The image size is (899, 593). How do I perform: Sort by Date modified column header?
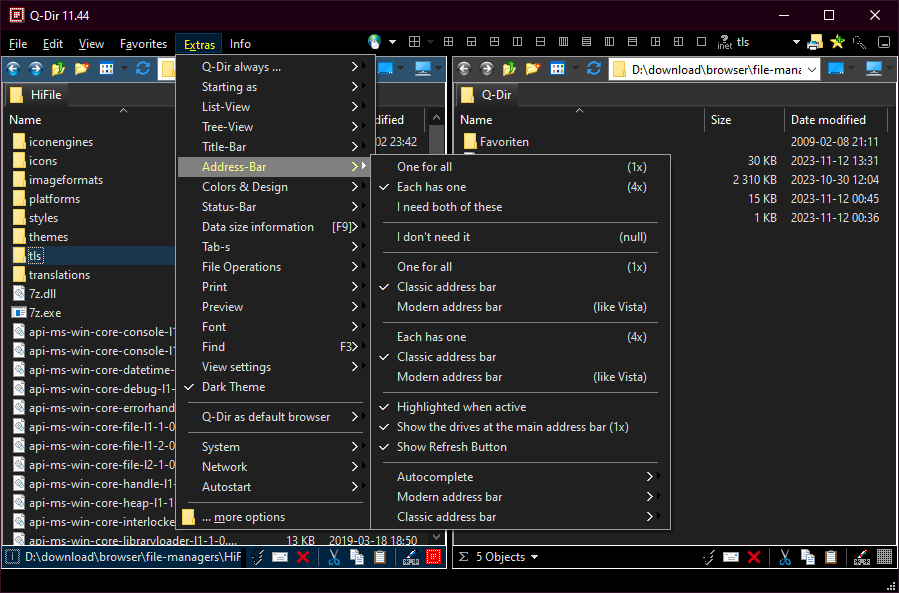click(828, 120)
